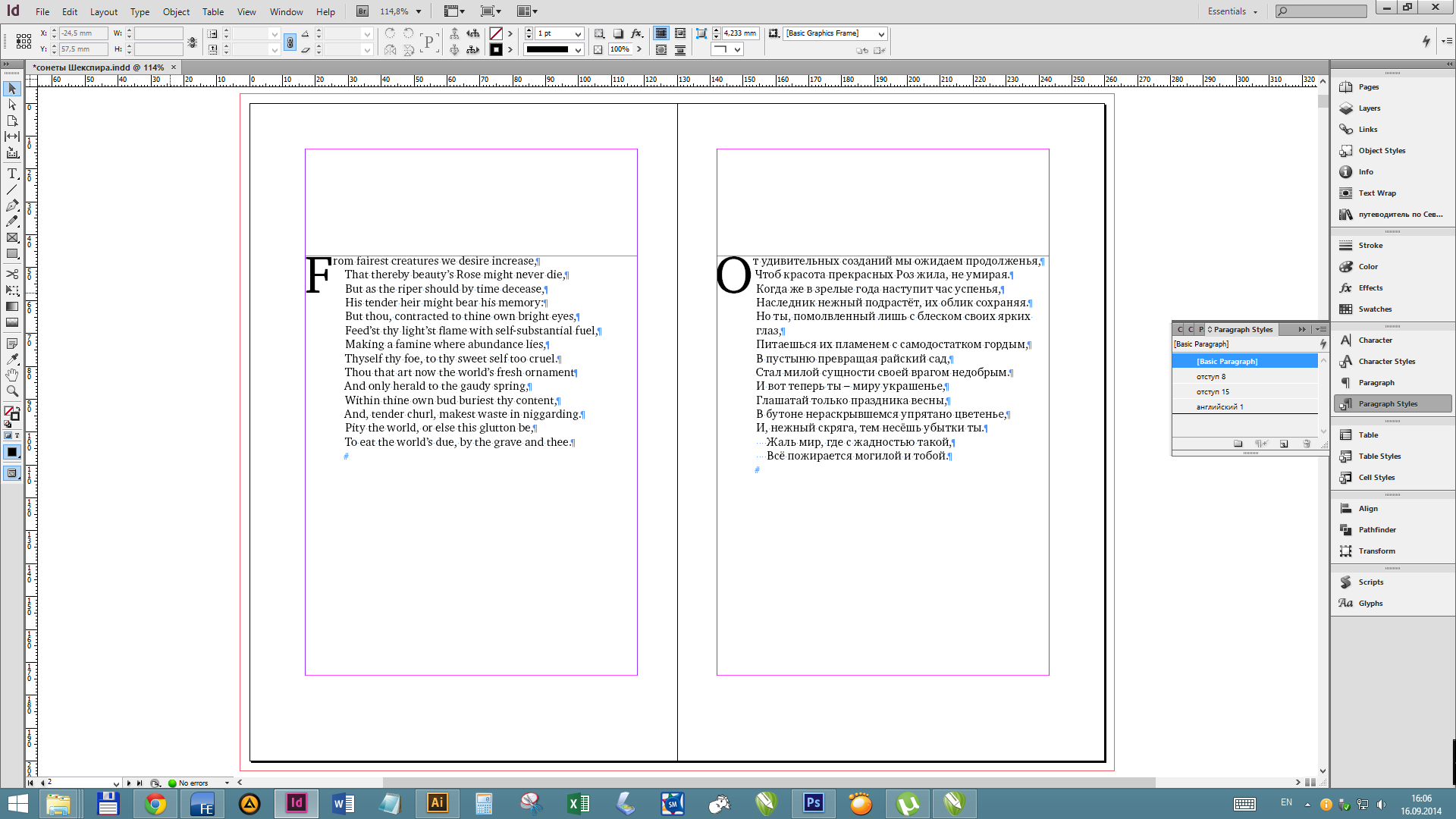Toggle No text wrap button in control bar
The image size is (1456, 819).
click(661, 33)
